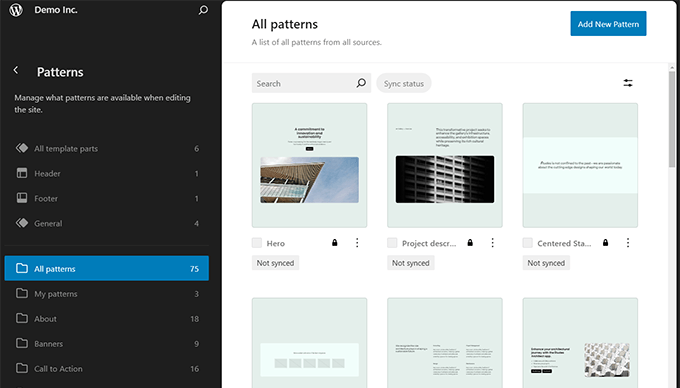Image resolution: width=680 pixels, height=388 pixels.
Task: Open sidebar search magnifier icon
Action: click(203, 10)
